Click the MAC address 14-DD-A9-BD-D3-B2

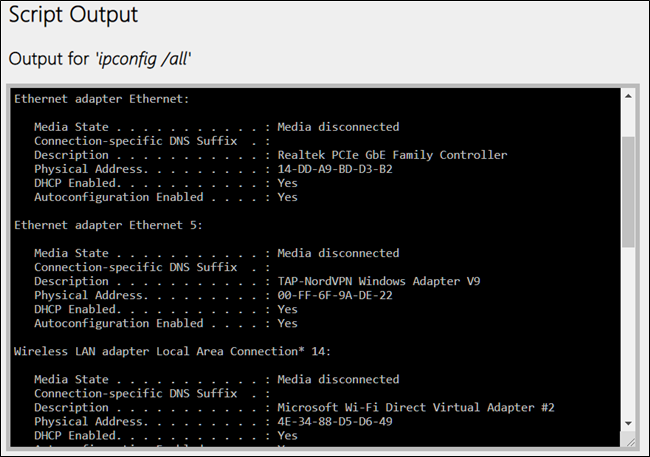point(335,169)
